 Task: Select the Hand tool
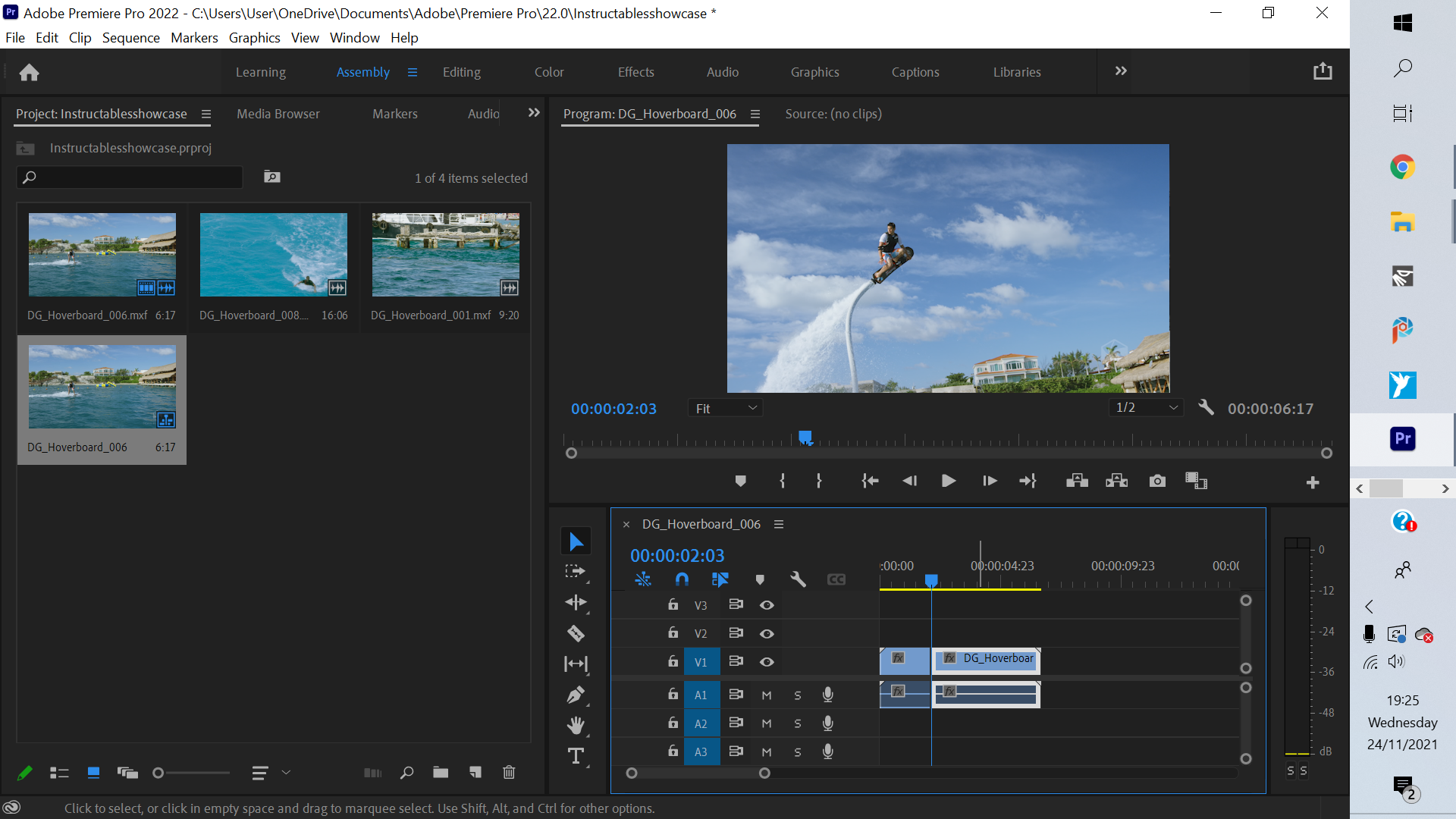[x=576, y=726]
